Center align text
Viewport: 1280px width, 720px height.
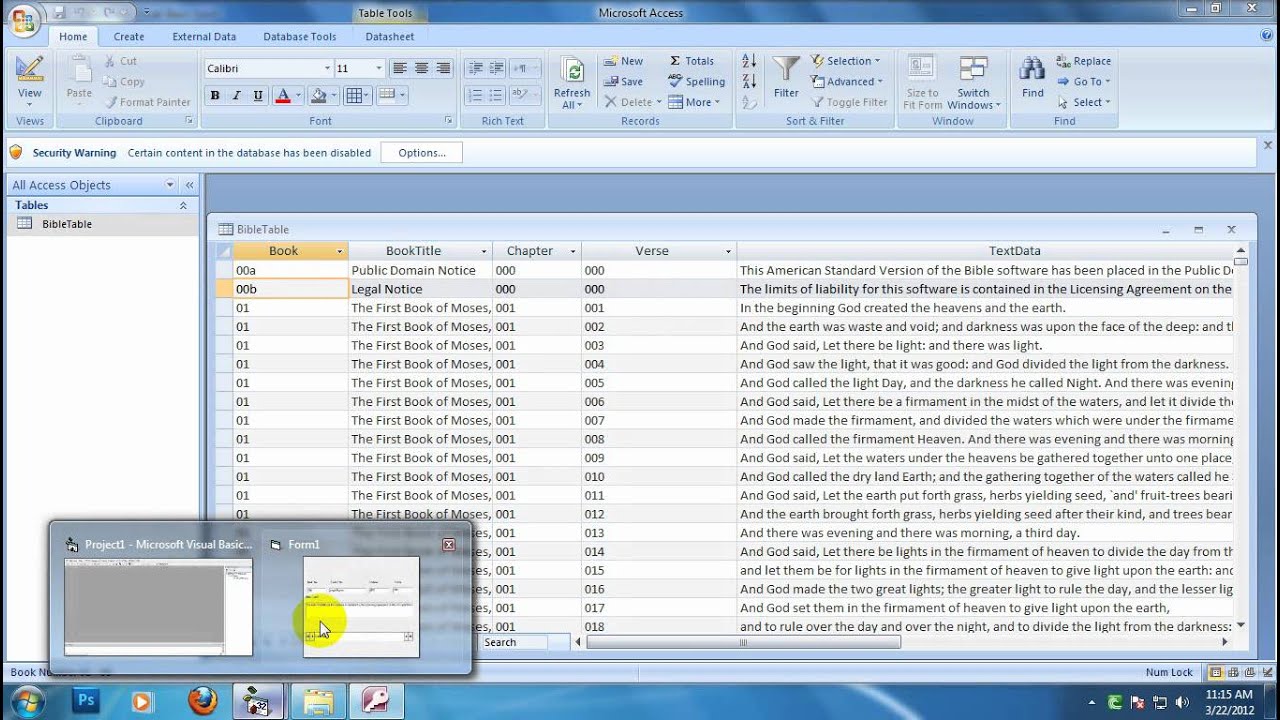click(422, 68)
